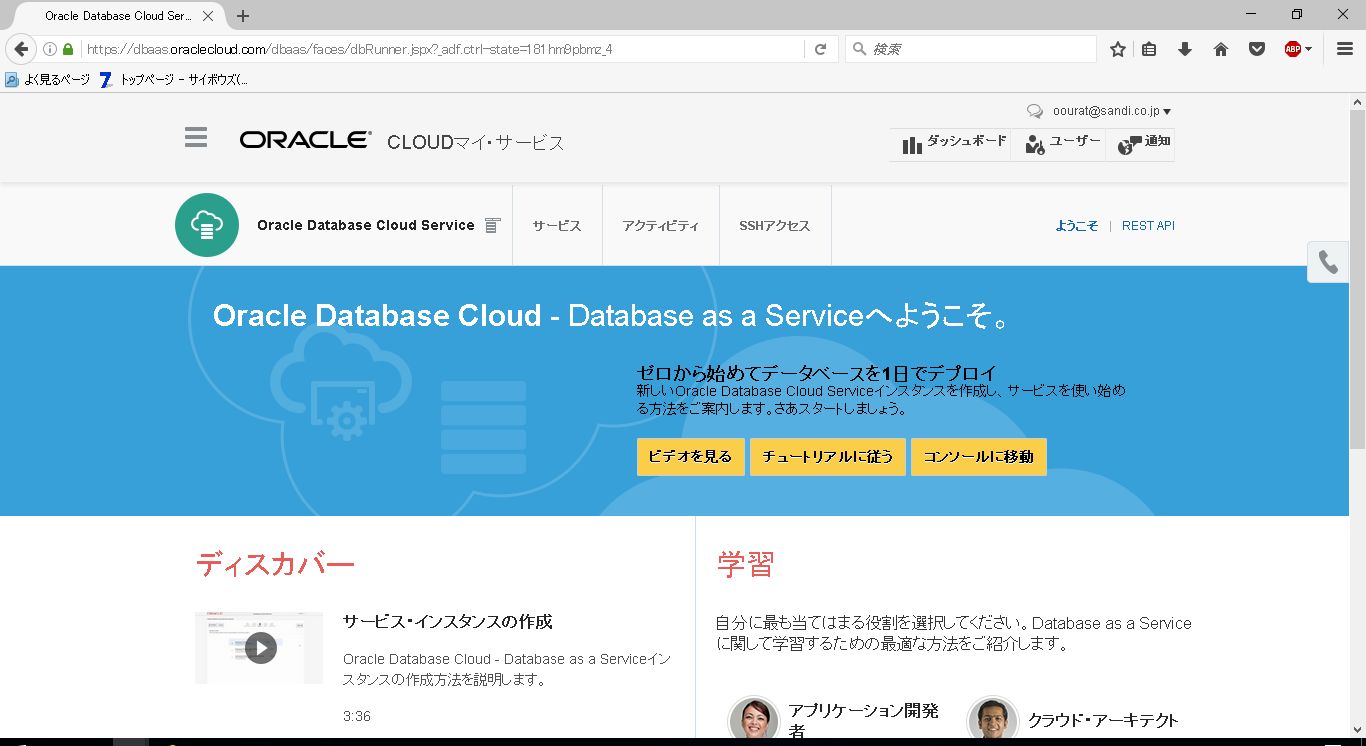
Task: Select the アプリケーション開発者 role avatar
Action: pyautogui.click(x=753, y=721)
